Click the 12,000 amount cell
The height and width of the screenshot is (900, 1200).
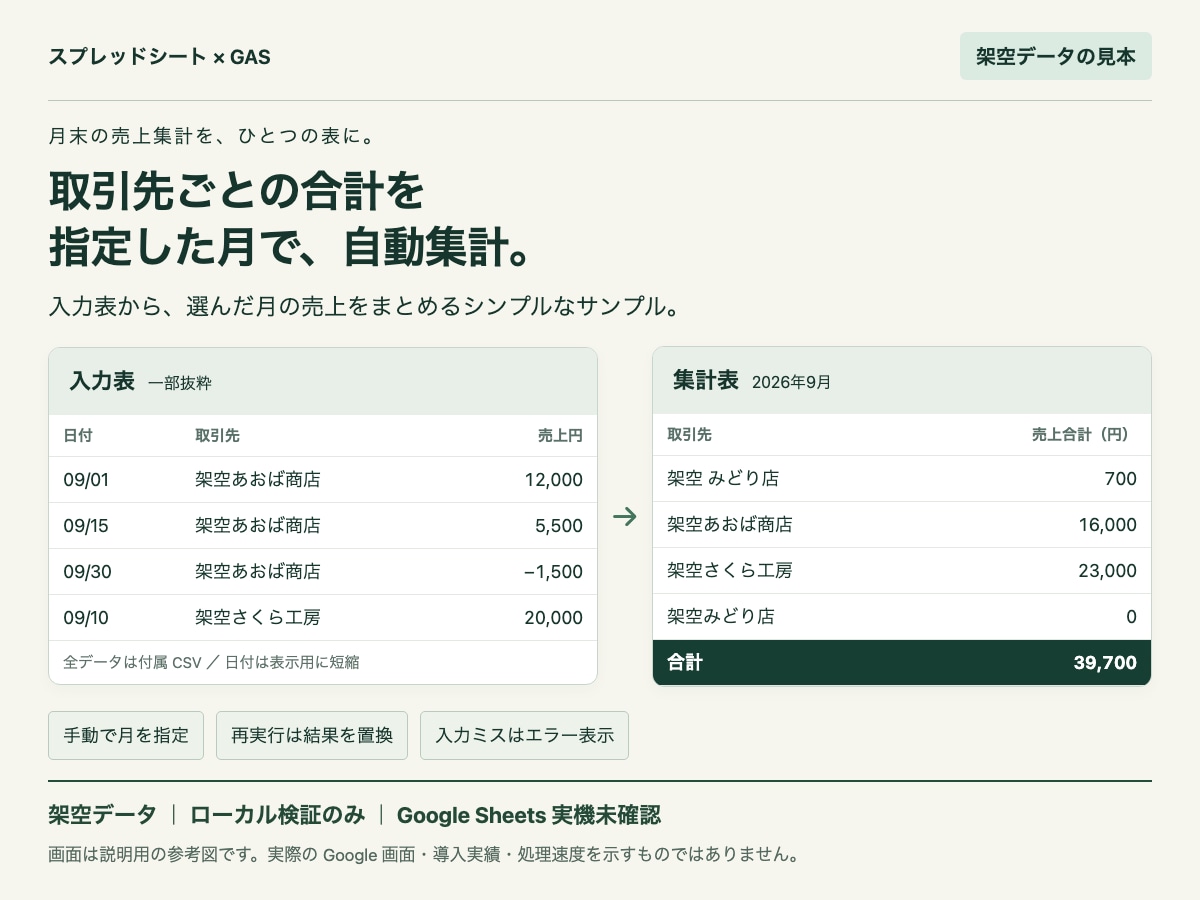click(554, 480)
